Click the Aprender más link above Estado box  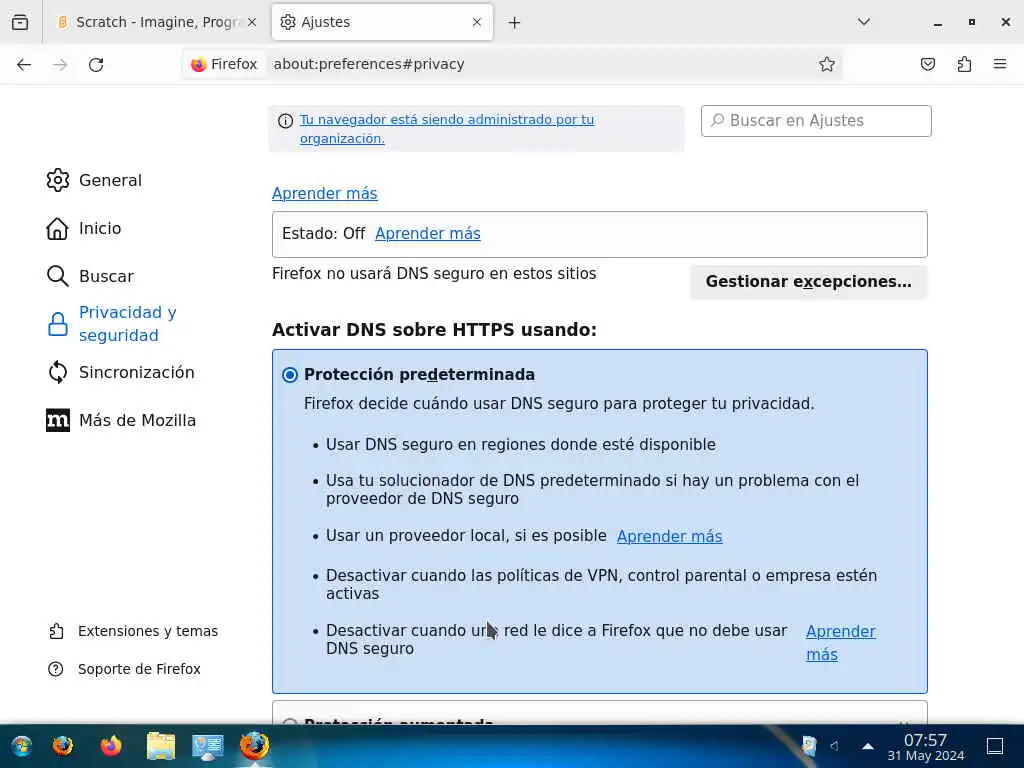pos(325,193)
